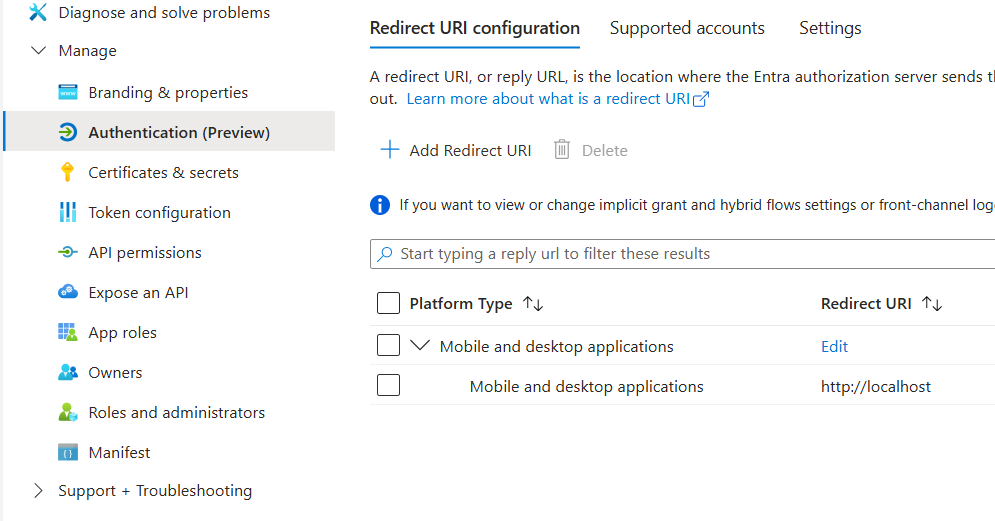Click the Diagnose and solve problems wrench icon
Image resolution: width=995 pixels, height=521 pixels.
pyautogui.click(x=38, y=12)
